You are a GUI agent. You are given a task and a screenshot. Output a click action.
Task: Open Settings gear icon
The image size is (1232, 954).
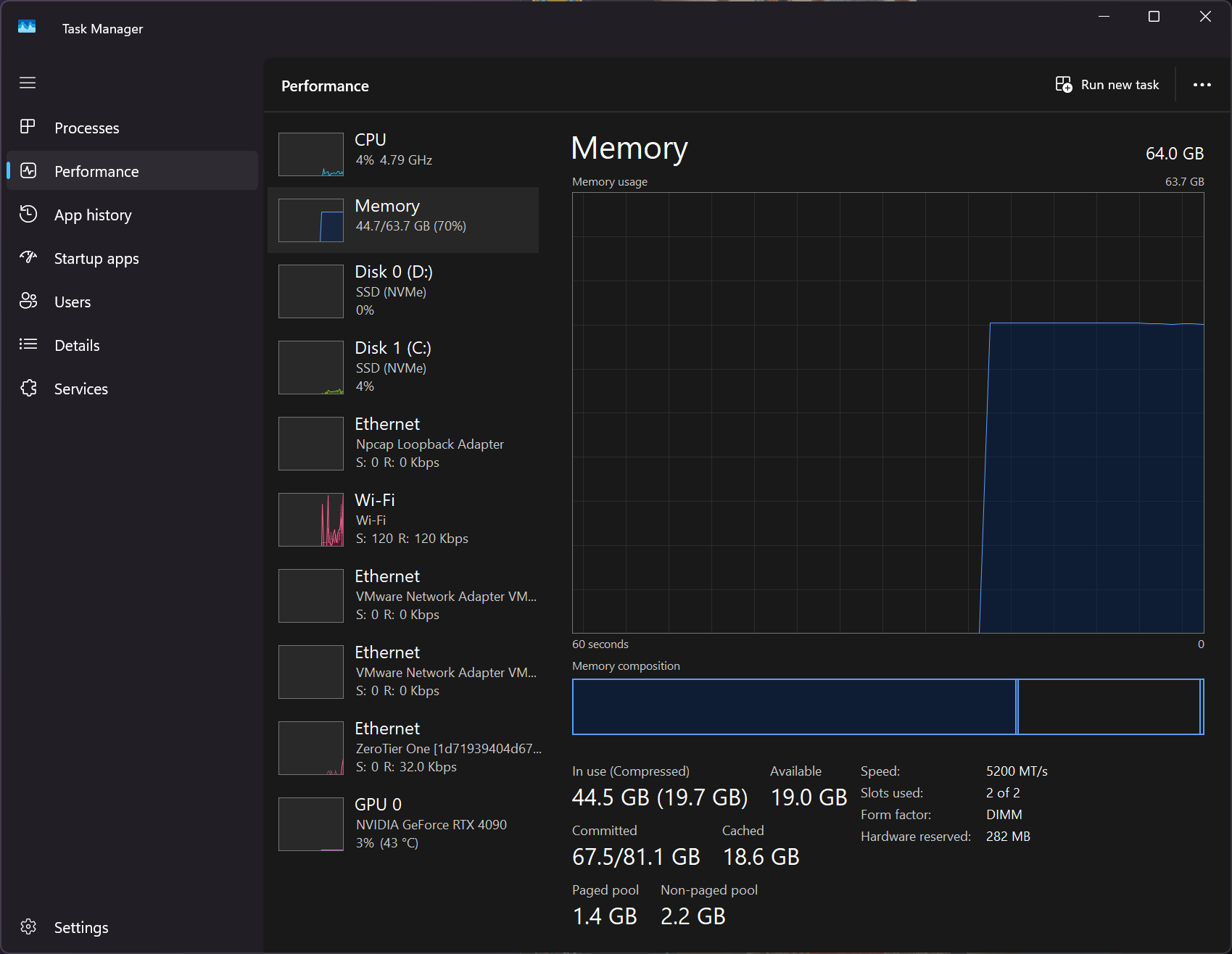[x=28, y=926]
